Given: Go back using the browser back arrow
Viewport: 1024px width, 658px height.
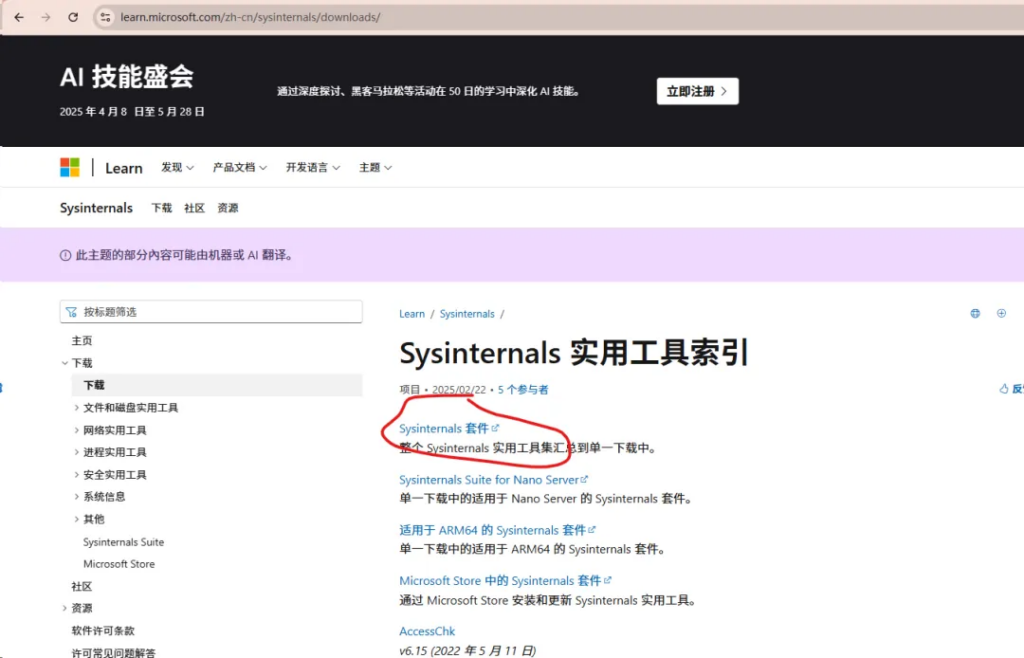Looking at the screenshot, I should [x=19, y=18].
